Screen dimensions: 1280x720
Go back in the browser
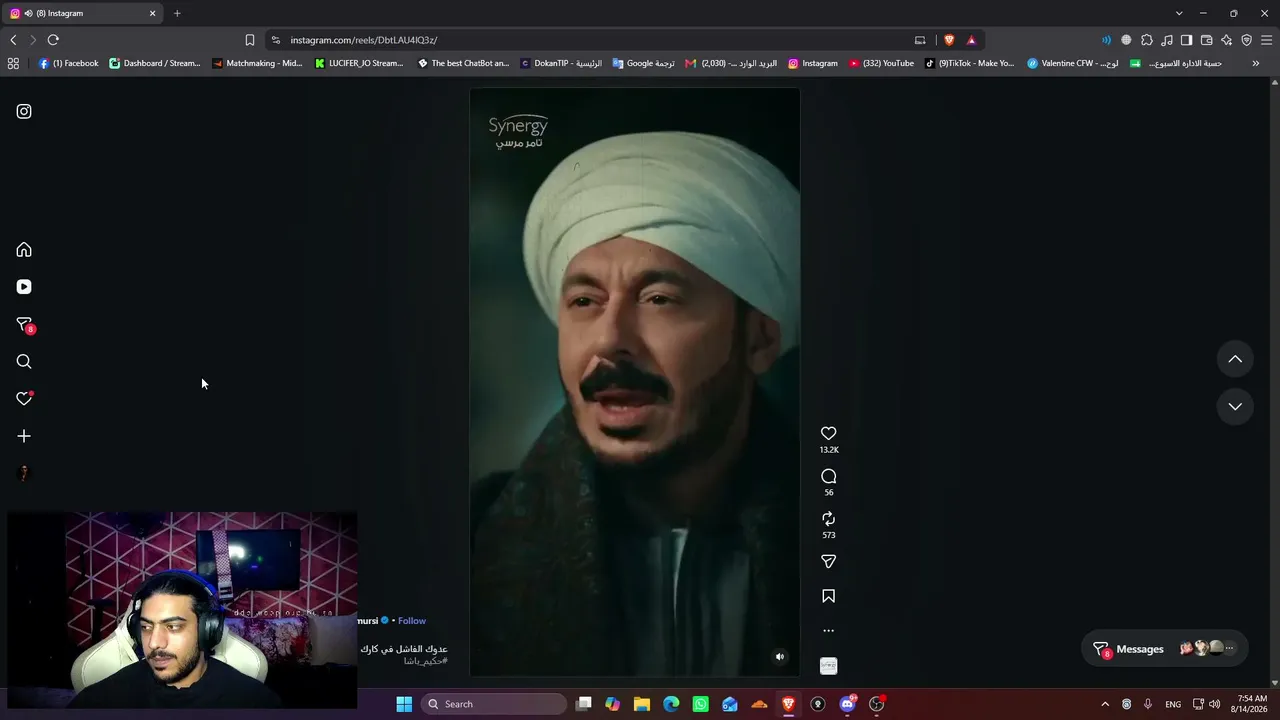coord(13,40)
